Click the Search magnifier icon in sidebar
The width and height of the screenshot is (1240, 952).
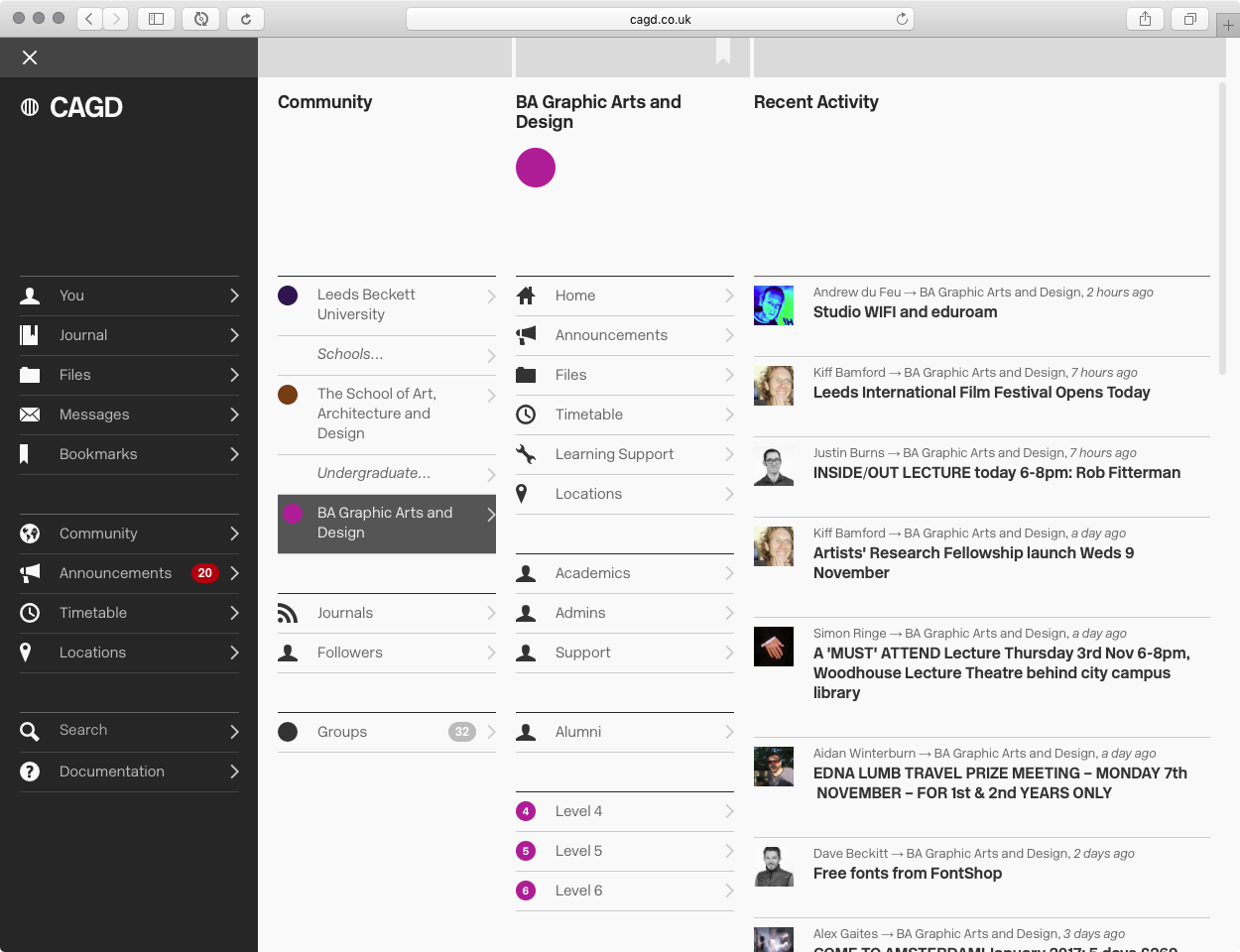pos(30,732)
